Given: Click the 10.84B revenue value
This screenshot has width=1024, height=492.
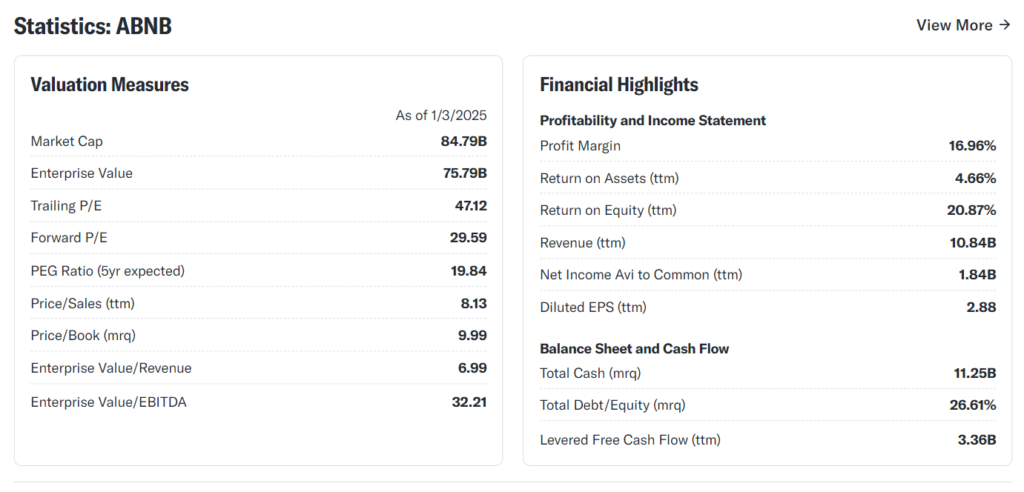Looking at the screenshot, I should [x=973, y=243].
